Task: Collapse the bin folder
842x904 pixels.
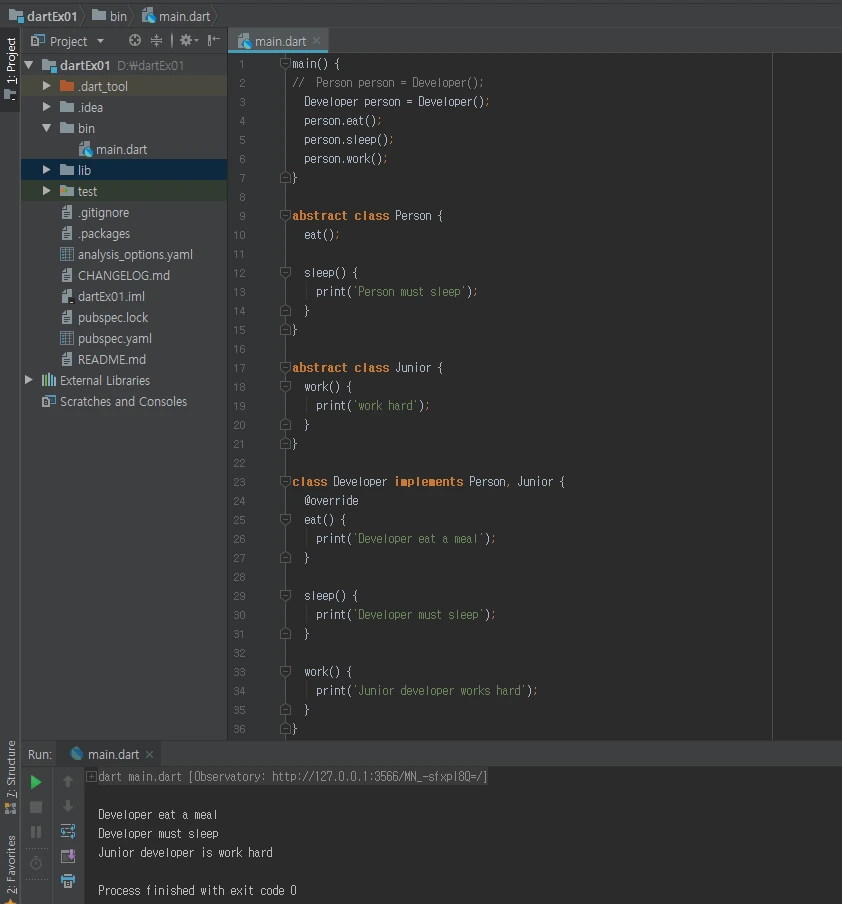Action: (x=46, y=128)
